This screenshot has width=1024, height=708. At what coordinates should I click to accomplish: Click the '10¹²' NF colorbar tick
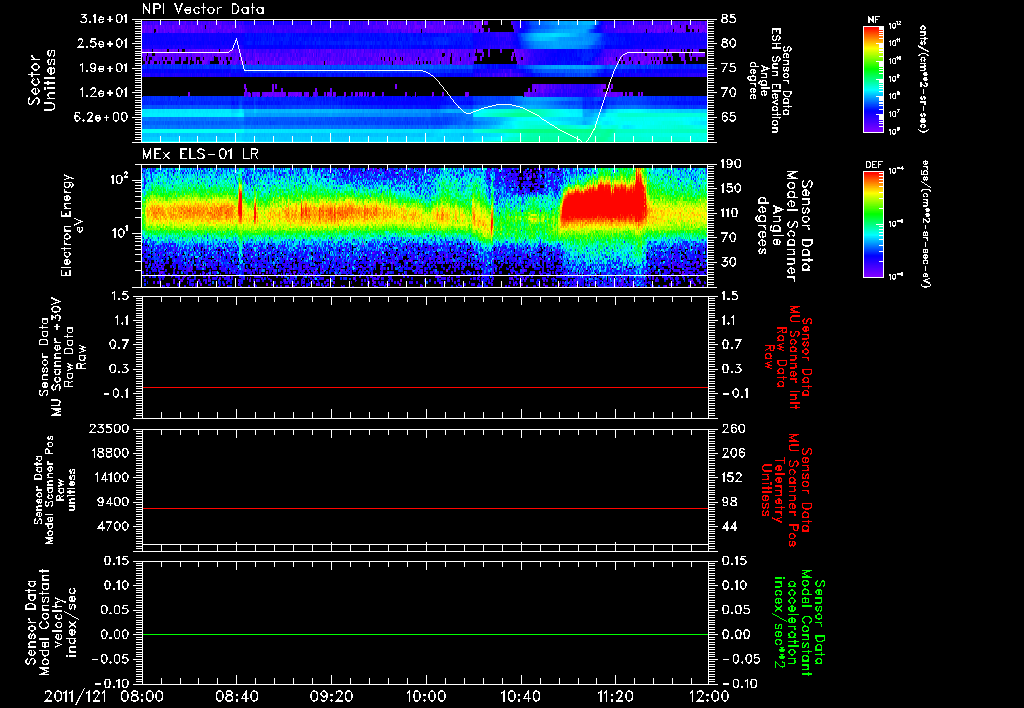(x=895, y=26)
